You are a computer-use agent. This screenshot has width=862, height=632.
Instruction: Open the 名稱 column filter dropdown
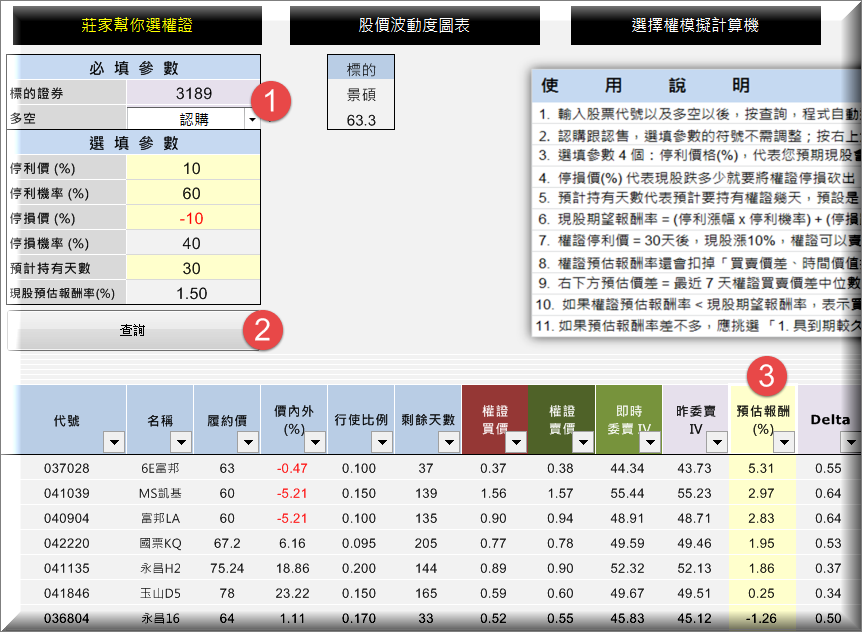pos(181,442)
